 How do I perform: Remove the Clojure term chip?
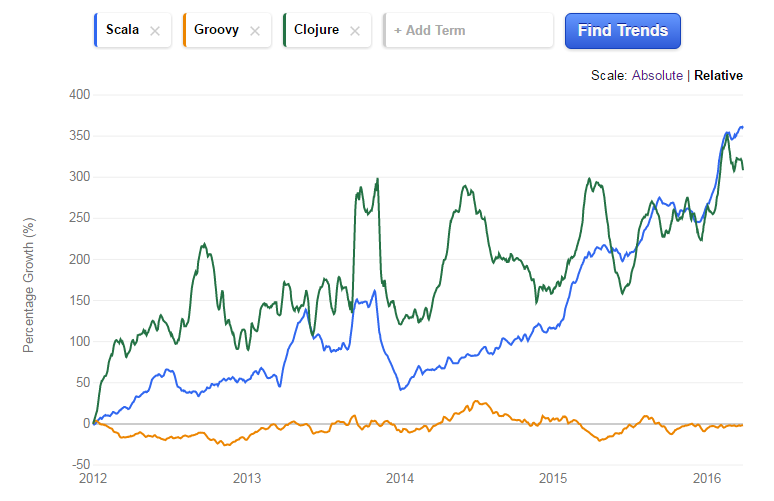(x=354, y=31)
